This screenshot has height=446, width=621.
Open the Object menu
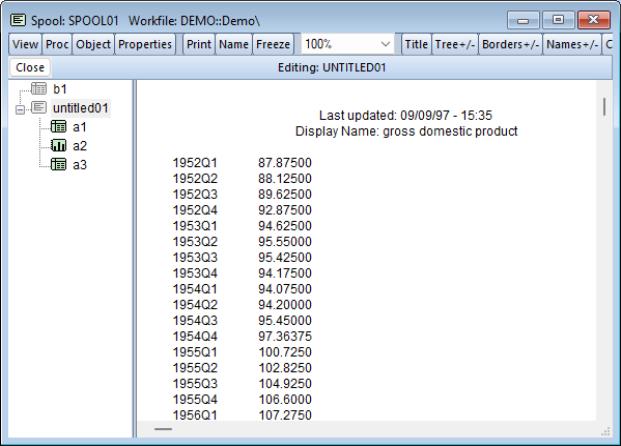click(93, 45)
